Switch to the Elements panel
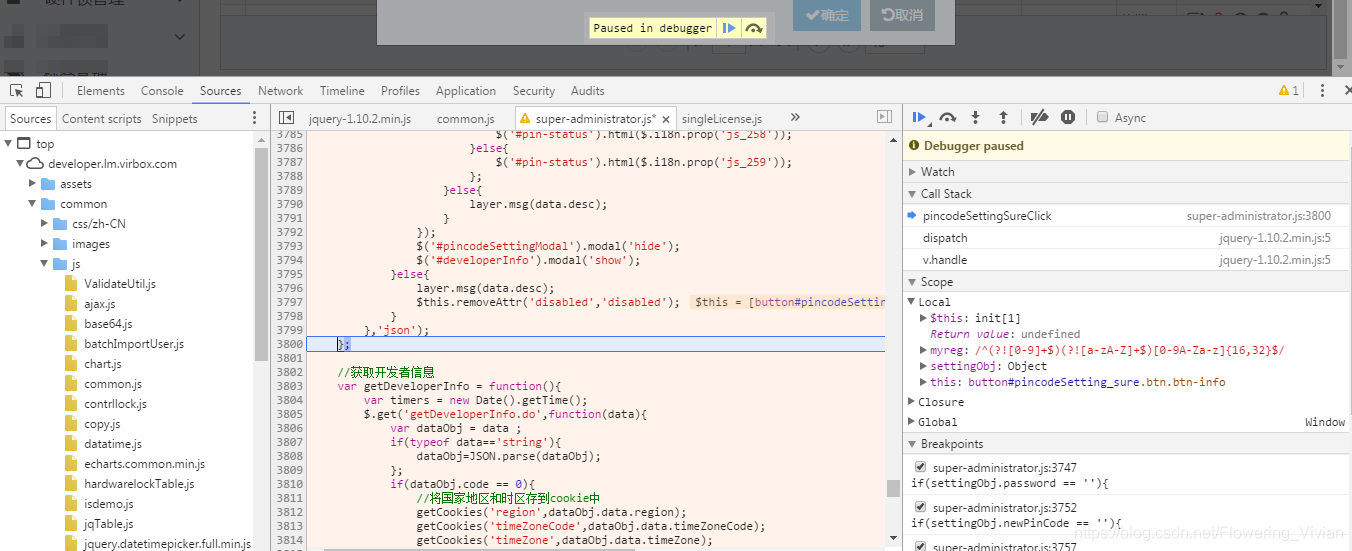Image resolution: width=1352 pixels, height=551 pixels. pos(101,91)
